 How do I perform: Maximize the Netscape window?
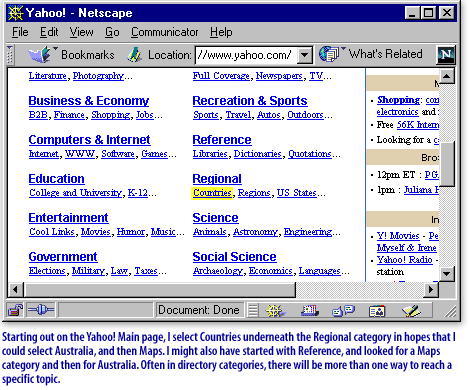tap(429, 13)
